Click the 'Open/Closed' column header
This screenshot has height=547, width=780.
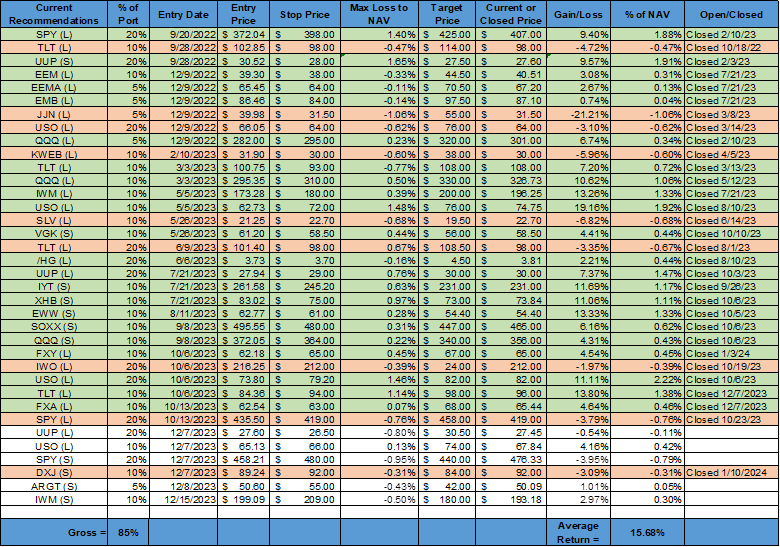731,14
